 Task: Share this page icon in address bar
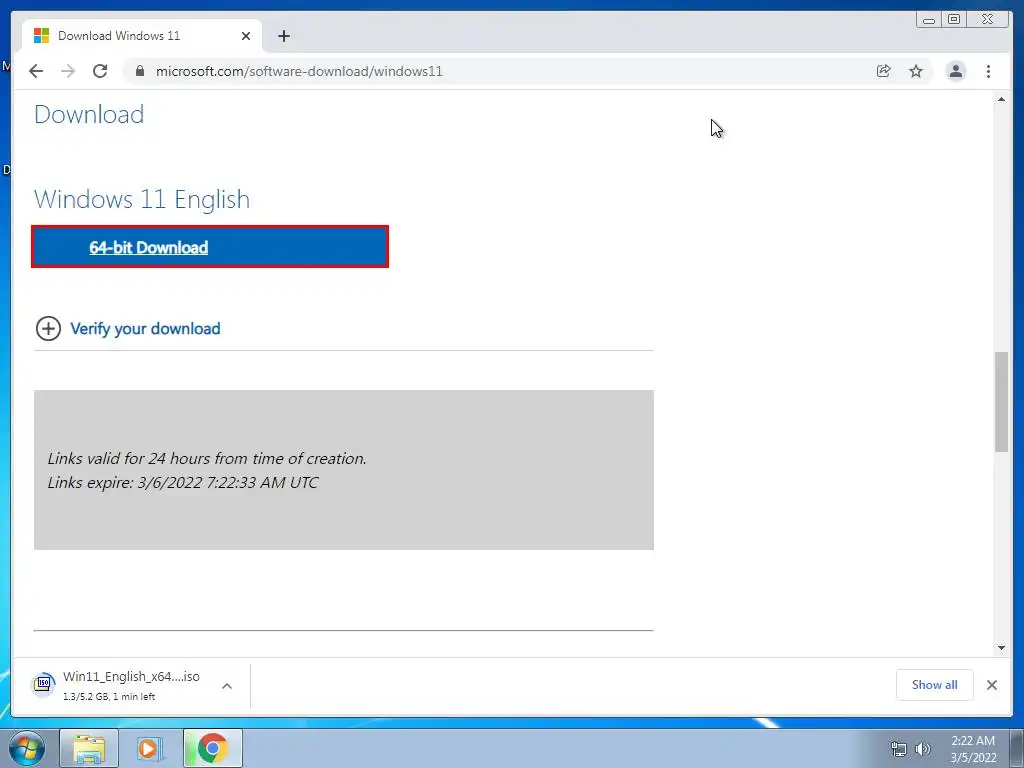(883, 71)
